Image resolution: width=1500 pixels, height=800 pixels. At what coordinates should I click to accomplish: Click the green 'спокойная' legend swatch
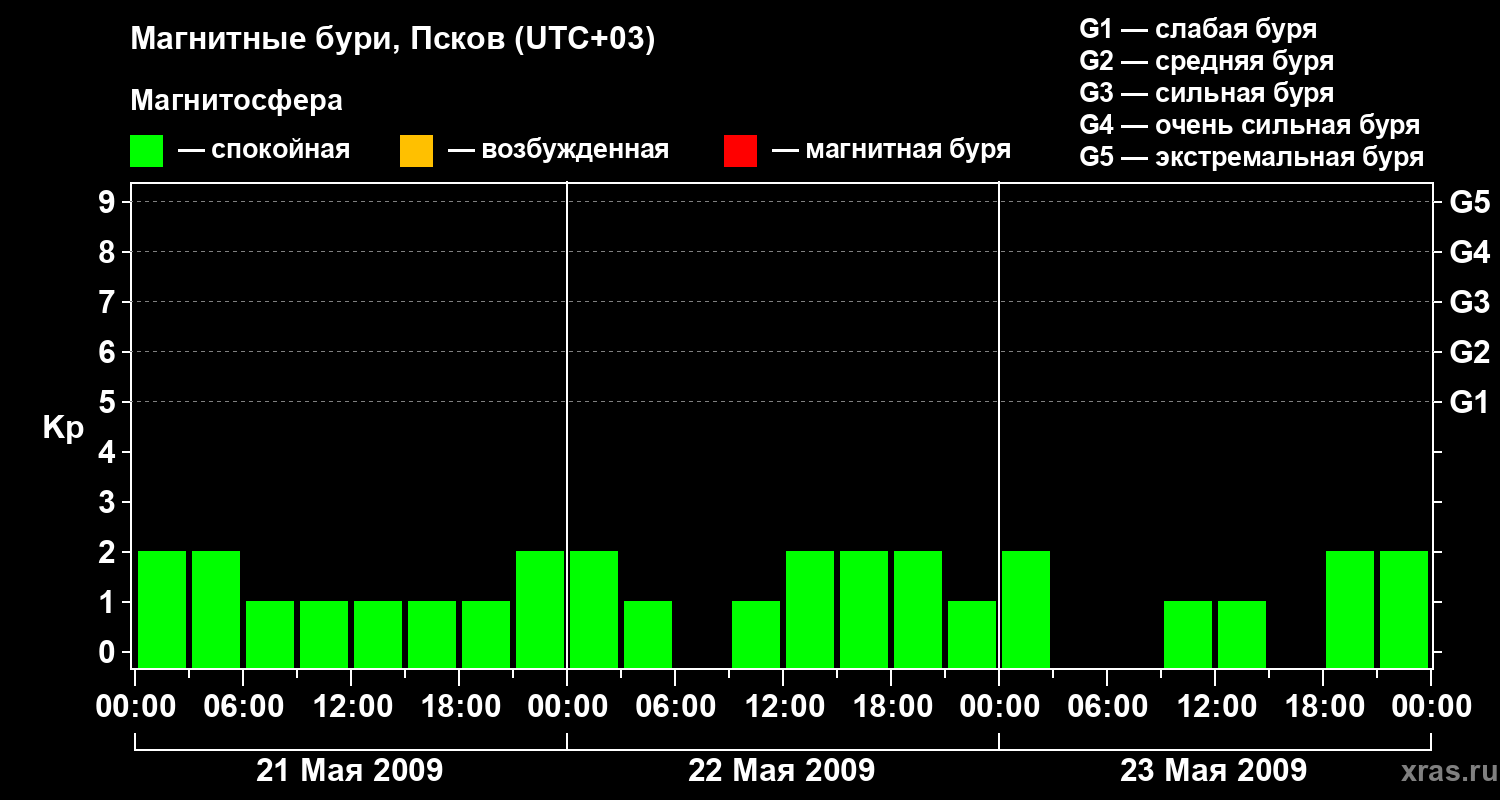(x=147, y=151)
